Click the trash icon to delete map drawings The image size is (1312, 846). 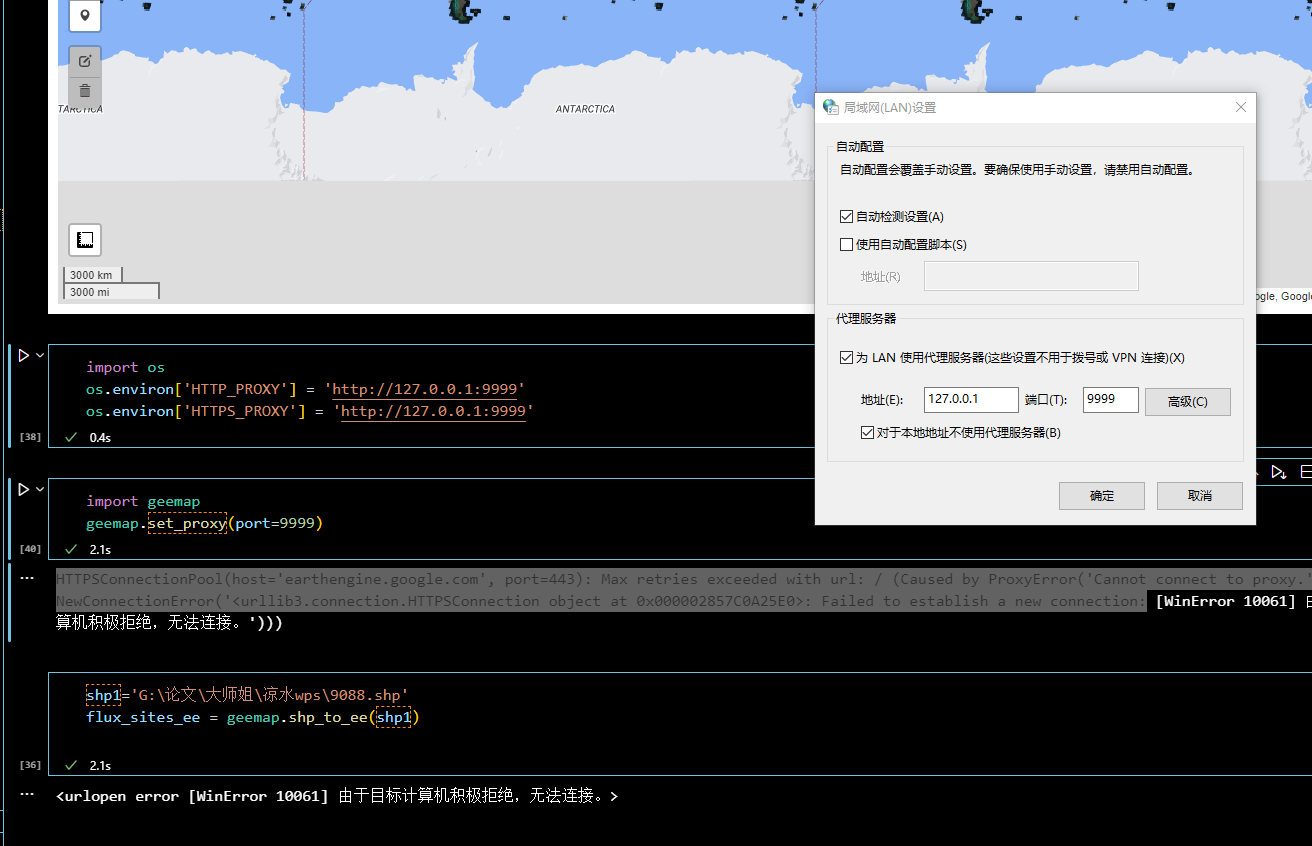(84, 90)
